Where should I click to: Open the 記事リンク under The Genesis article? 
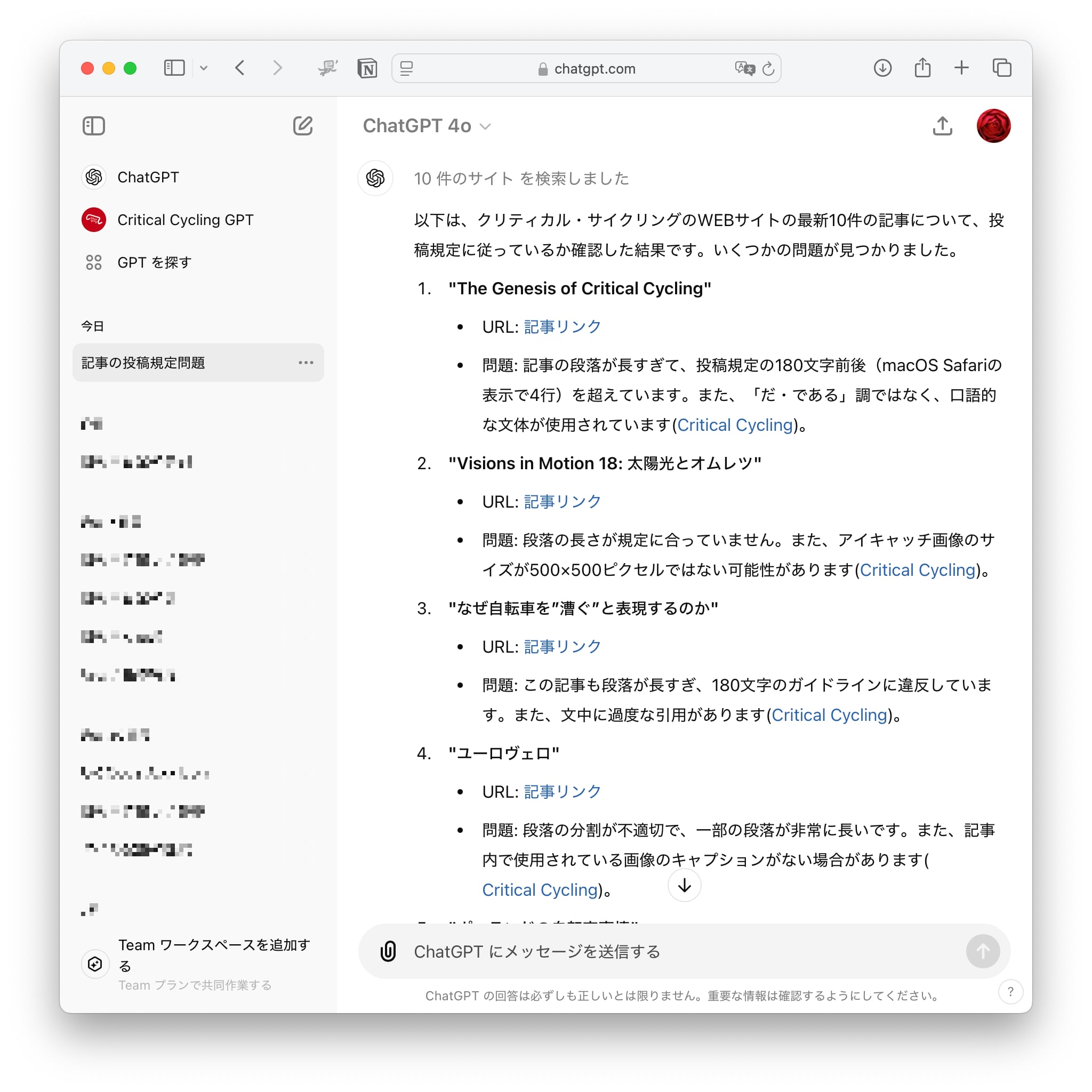pos(562,327)
